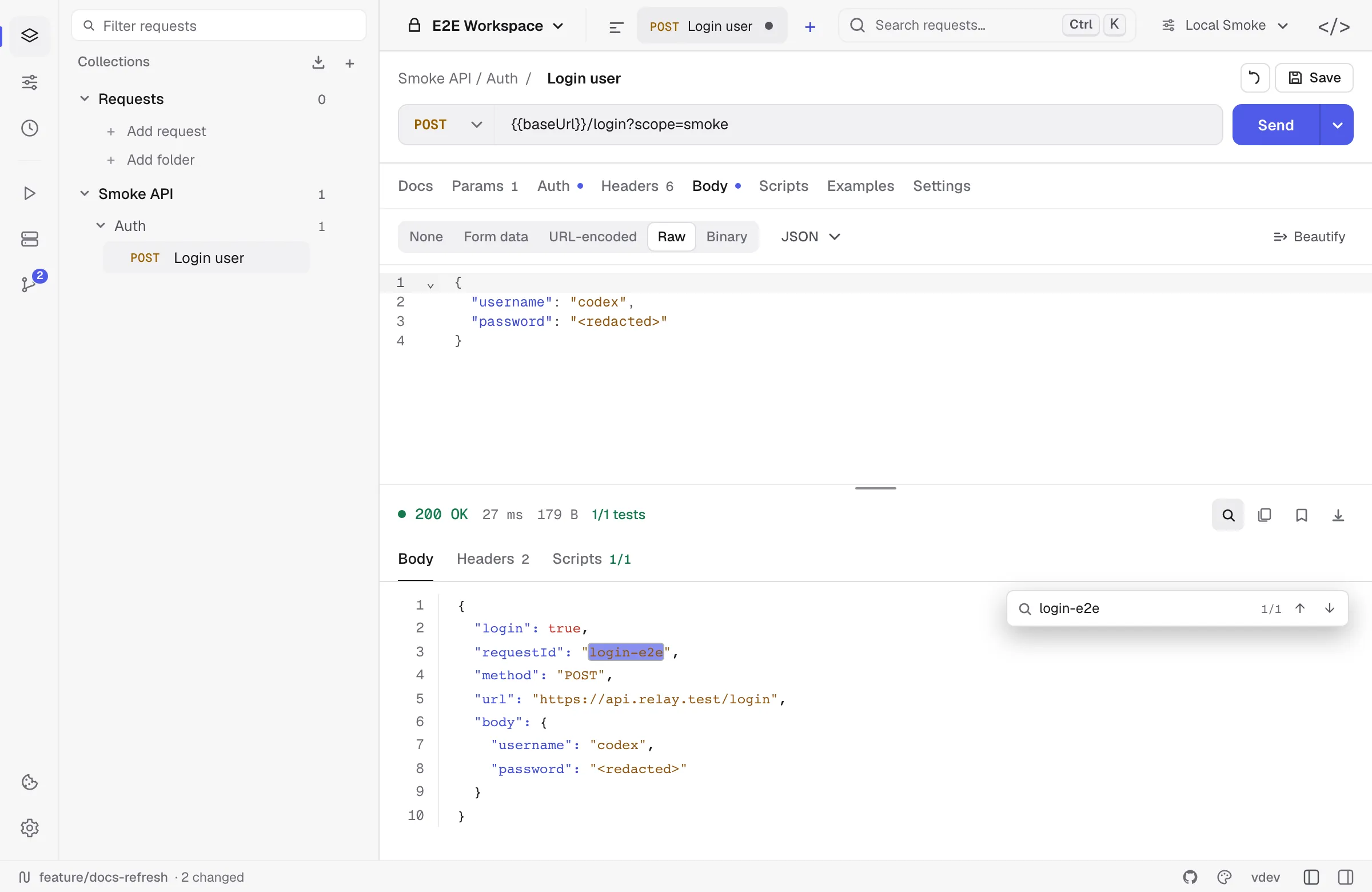Collapse the Smoke API collection

(x=84, y=194)
